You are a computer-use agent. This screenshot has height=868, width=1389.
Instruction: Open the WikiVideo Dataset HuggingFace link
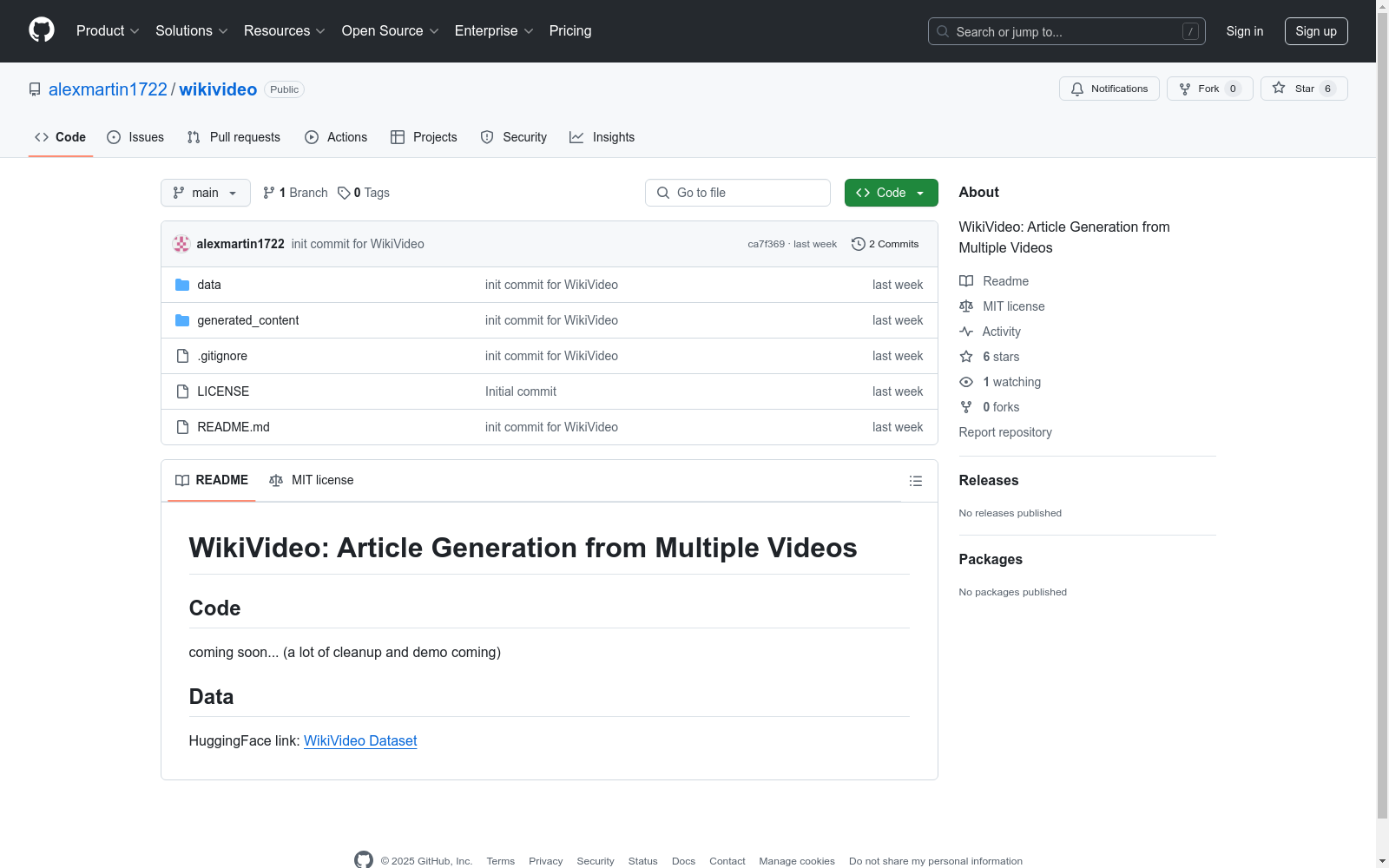360,740
